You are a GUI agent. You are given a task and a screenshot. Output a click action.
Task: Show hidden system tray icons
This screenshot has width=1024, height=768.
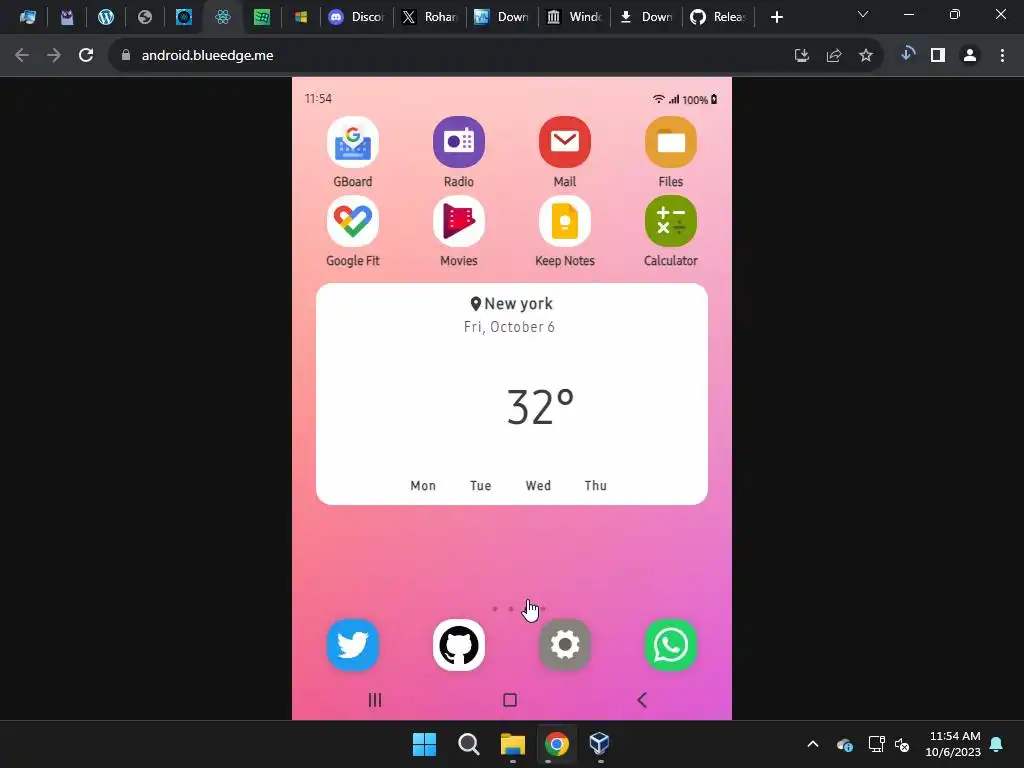tap(813, 744)
